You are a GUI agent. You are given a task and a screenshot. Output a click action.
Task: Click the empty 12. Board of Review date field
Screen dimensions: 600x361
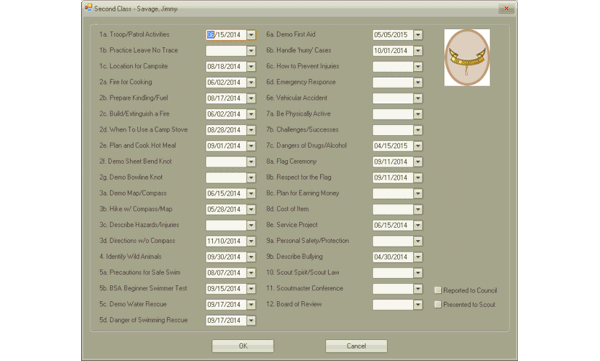393,305
